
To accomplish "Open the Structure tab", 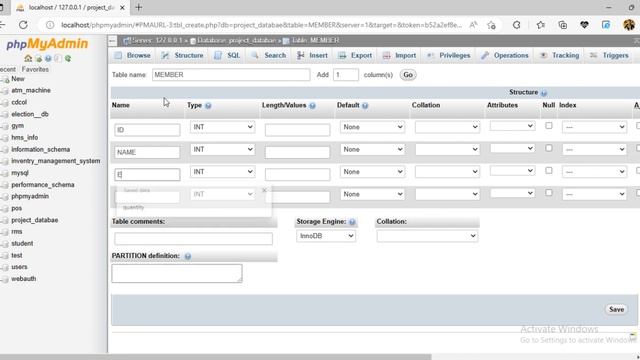I will click(182, 56).
